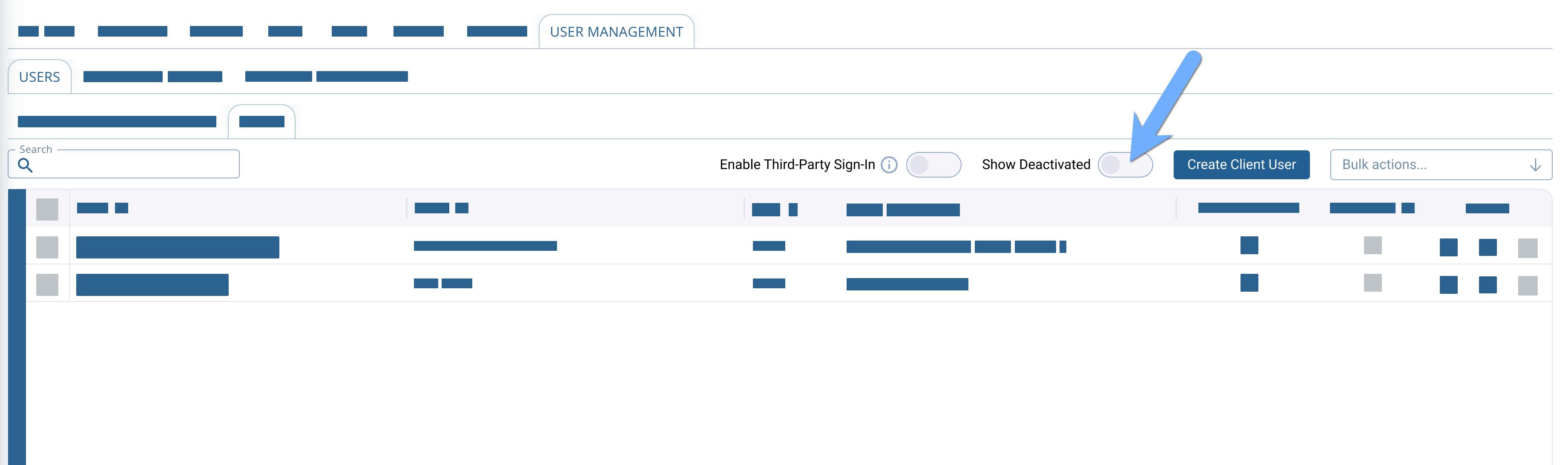Click the magnifier icon in Search field
Screen dimensions: 1568x465
tap(25, 165)
